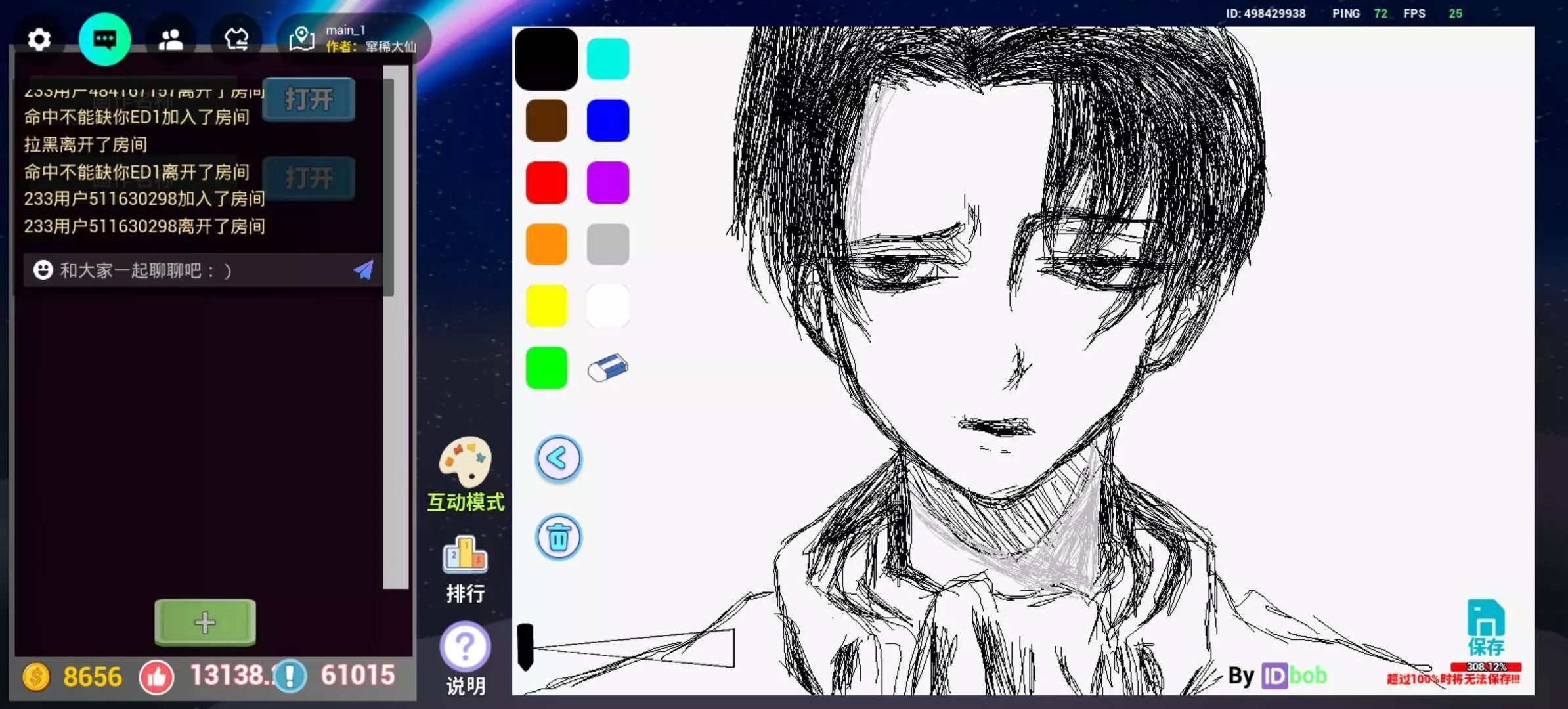Select the eraser tool
Screen dimensions: 1568x709
coord(608,368)
